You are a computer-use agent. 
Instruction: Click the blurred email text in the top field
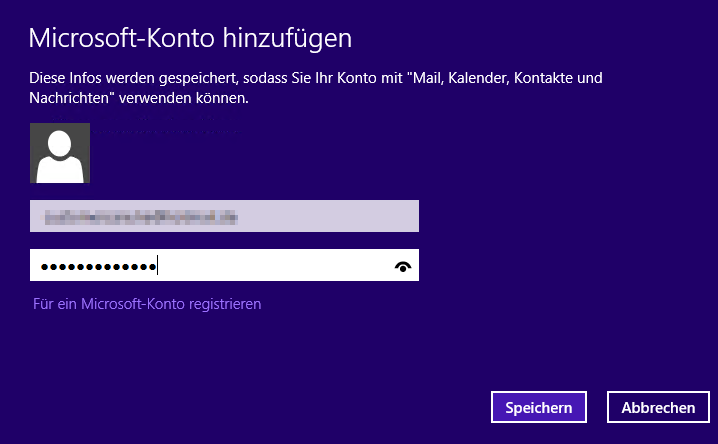tap(139, 217)
